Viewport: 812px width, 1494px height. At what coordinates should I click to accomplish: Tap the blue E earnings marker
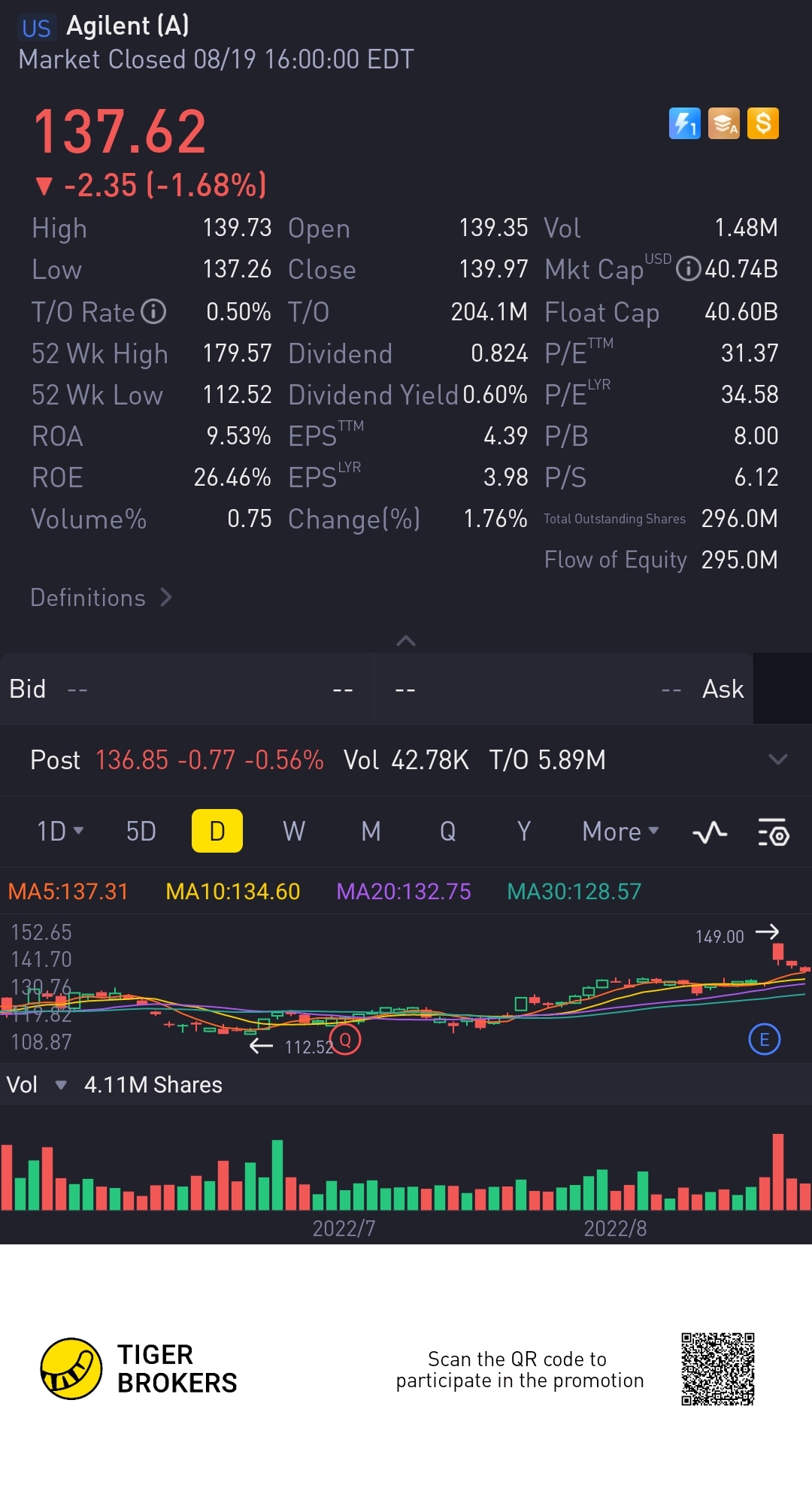[765, 1040]
